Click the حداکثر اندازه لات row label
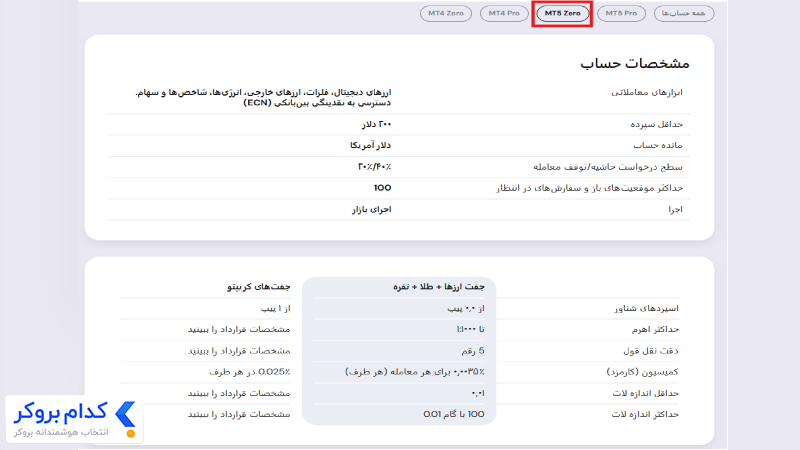This screenshot has height=450, width=800. click(645, 414)
